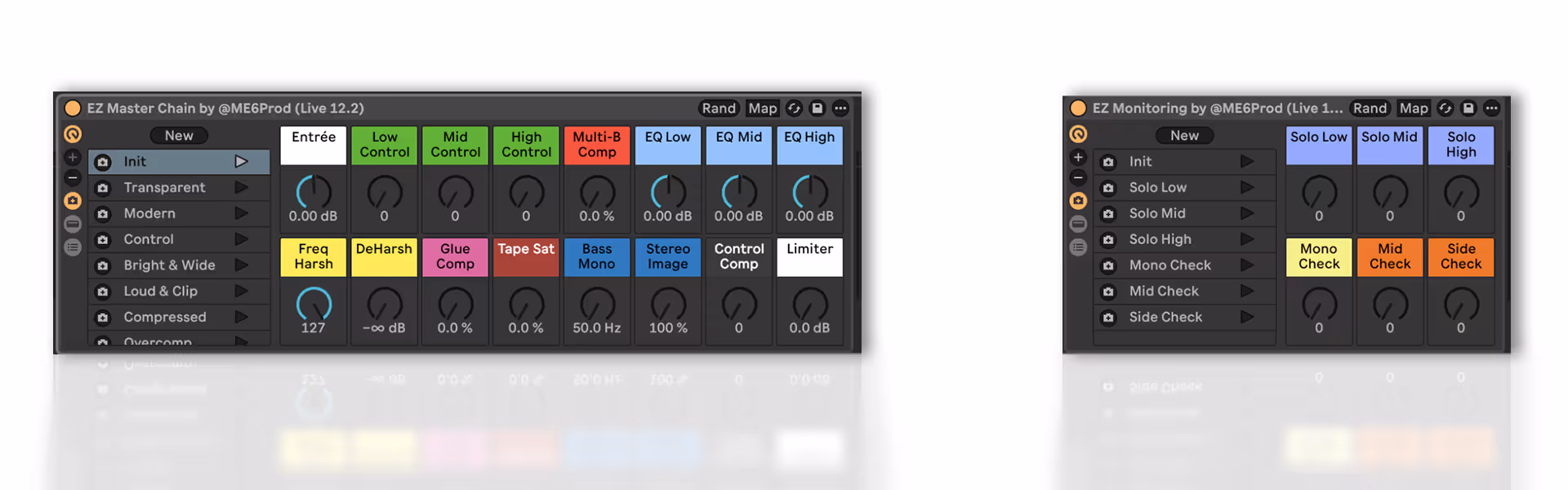Click the Stereo Image macro label
This screenshot has width=1568, height=490.
pos(668,256)
